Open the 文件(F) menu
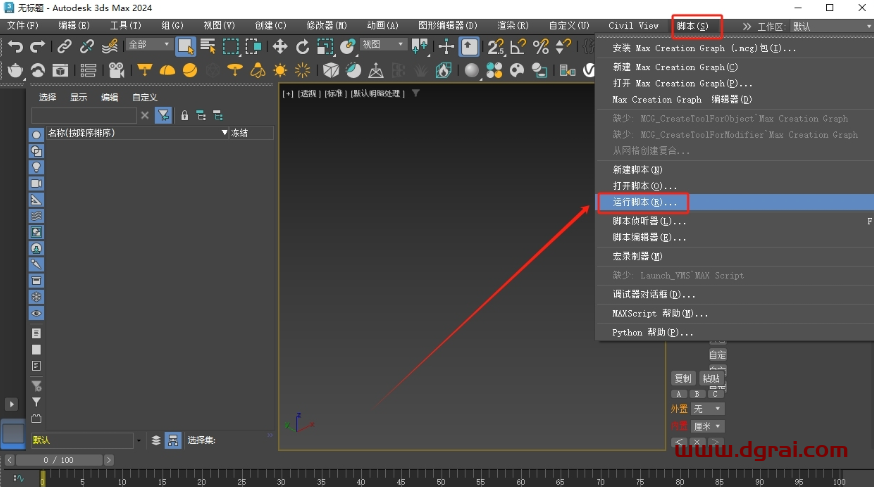This screenshot has height=487, width=874. (23, 26)
